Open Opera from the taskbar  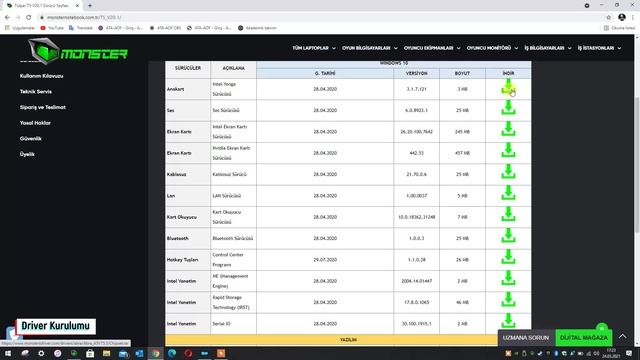click(188, 353)
